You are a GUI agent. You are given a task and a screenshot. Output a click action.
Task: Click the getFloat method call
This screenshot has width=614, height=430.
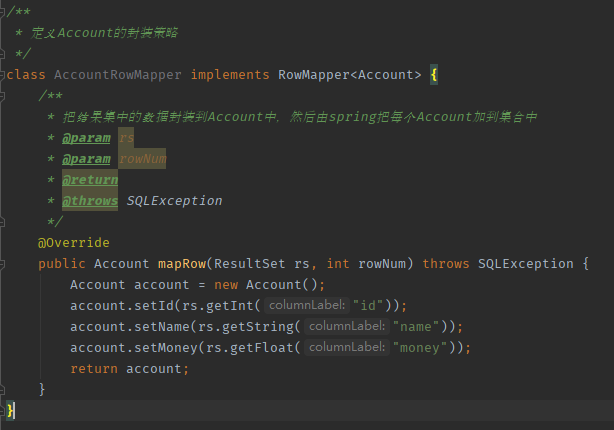pyautogui.click(x=262, y=348)
